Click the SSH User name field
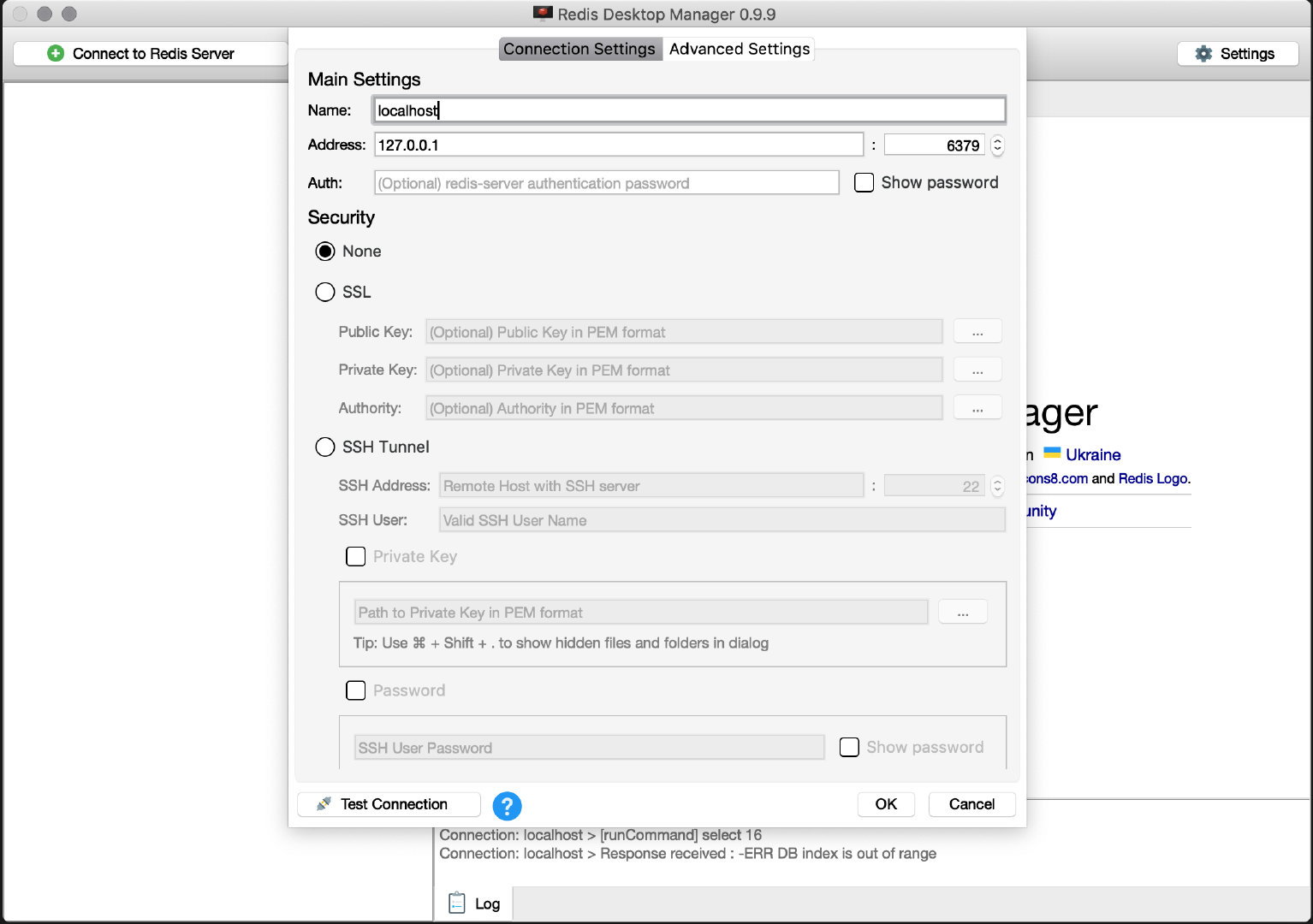The image size is (1313, 924). 722,520
